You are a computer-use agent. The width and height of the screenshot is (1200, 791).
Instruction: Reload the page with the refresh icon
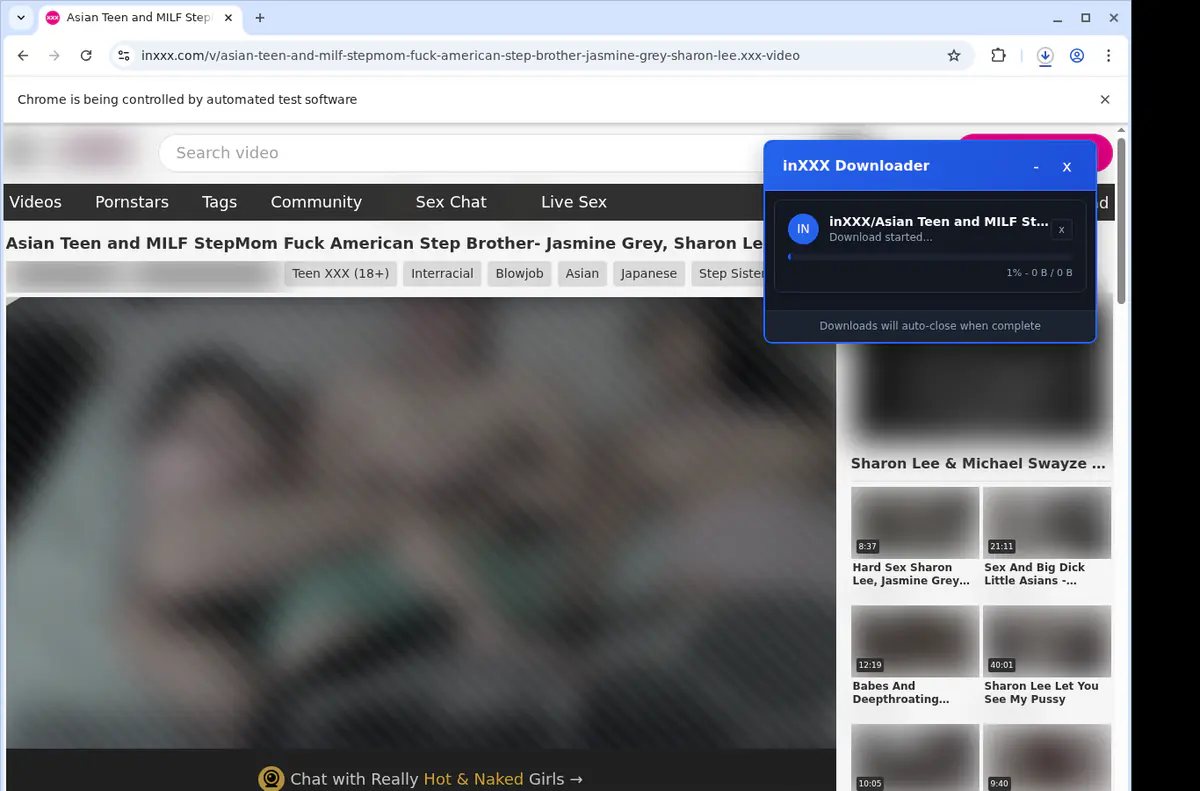click(86, 56)
